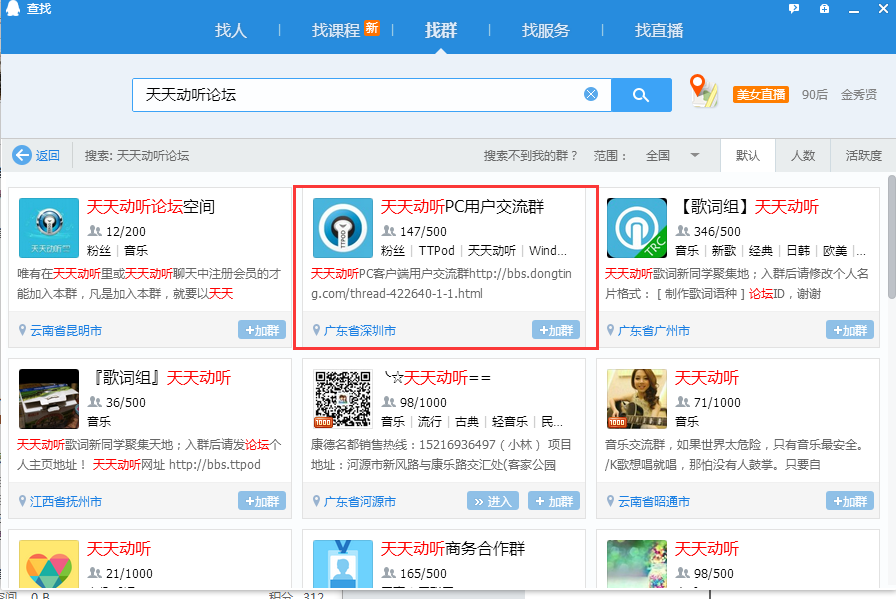896x599 pixels.
Task: Open the avatar of 天天动听PC用户交流群
Action: point(343,228)
